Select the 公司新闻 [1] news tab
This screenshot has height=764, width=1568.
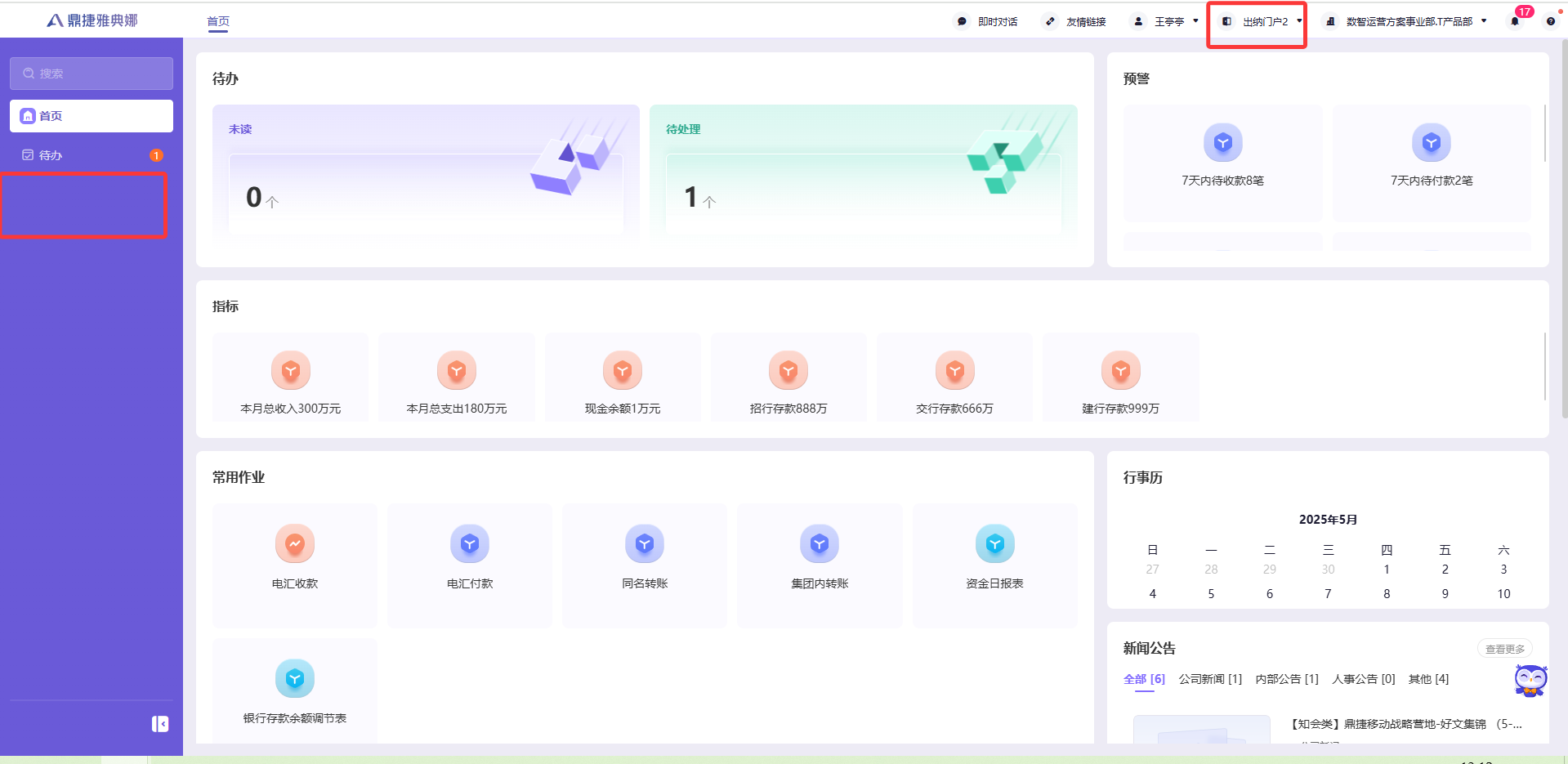tap(1210, 679)
